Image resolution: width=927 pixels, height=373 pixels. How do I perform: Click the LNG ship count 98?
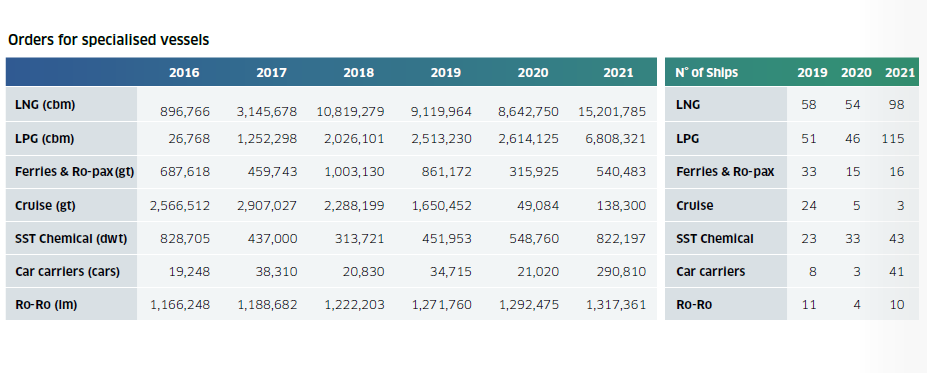coord(896,105)
